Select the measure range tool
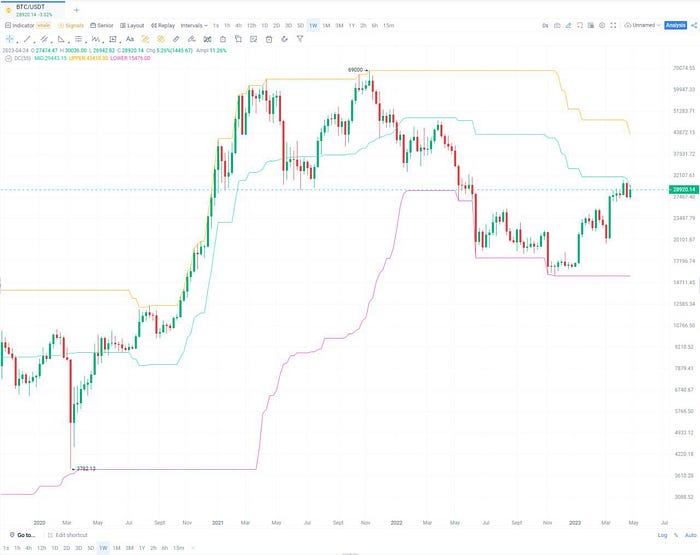 [112, 39]
